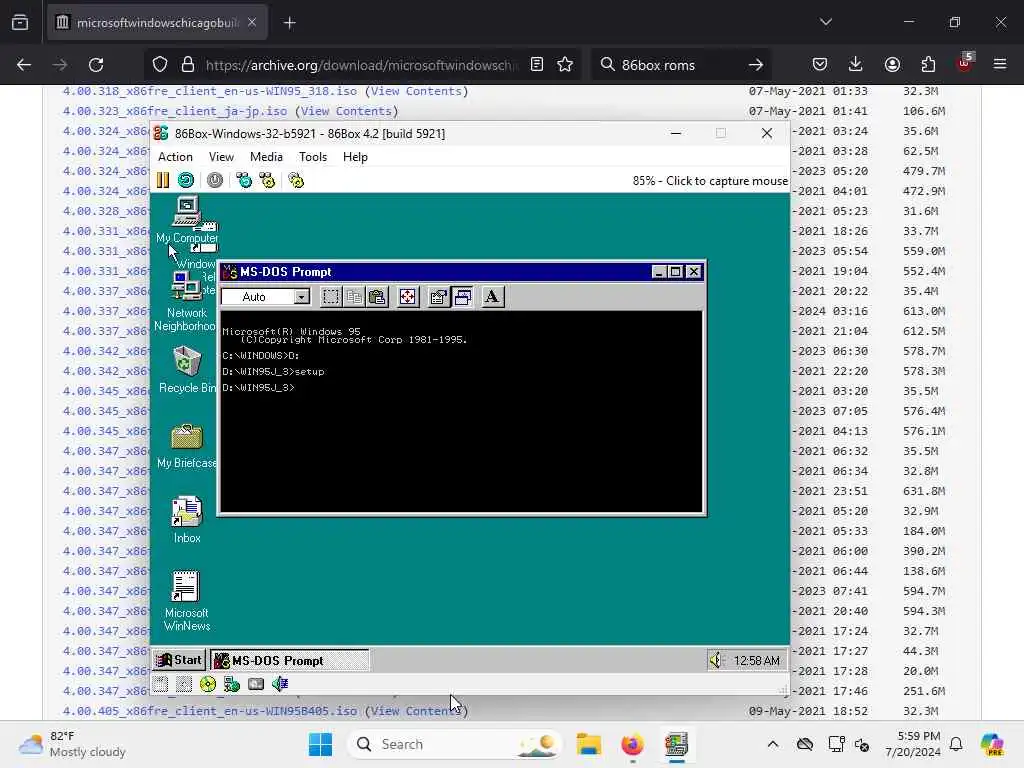Open weather widget showing 82°F Mostly cloudy
The height and width of the screenshot is (768, 1024).
(x=73, y=744)
